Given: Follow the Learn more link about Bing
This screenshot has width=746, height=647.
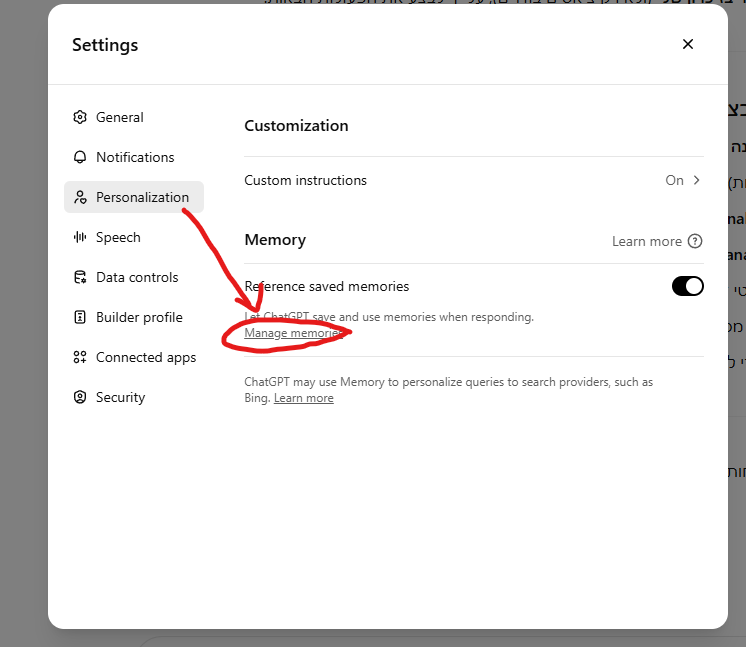Looking at the screenshot, I should [304, 398].
